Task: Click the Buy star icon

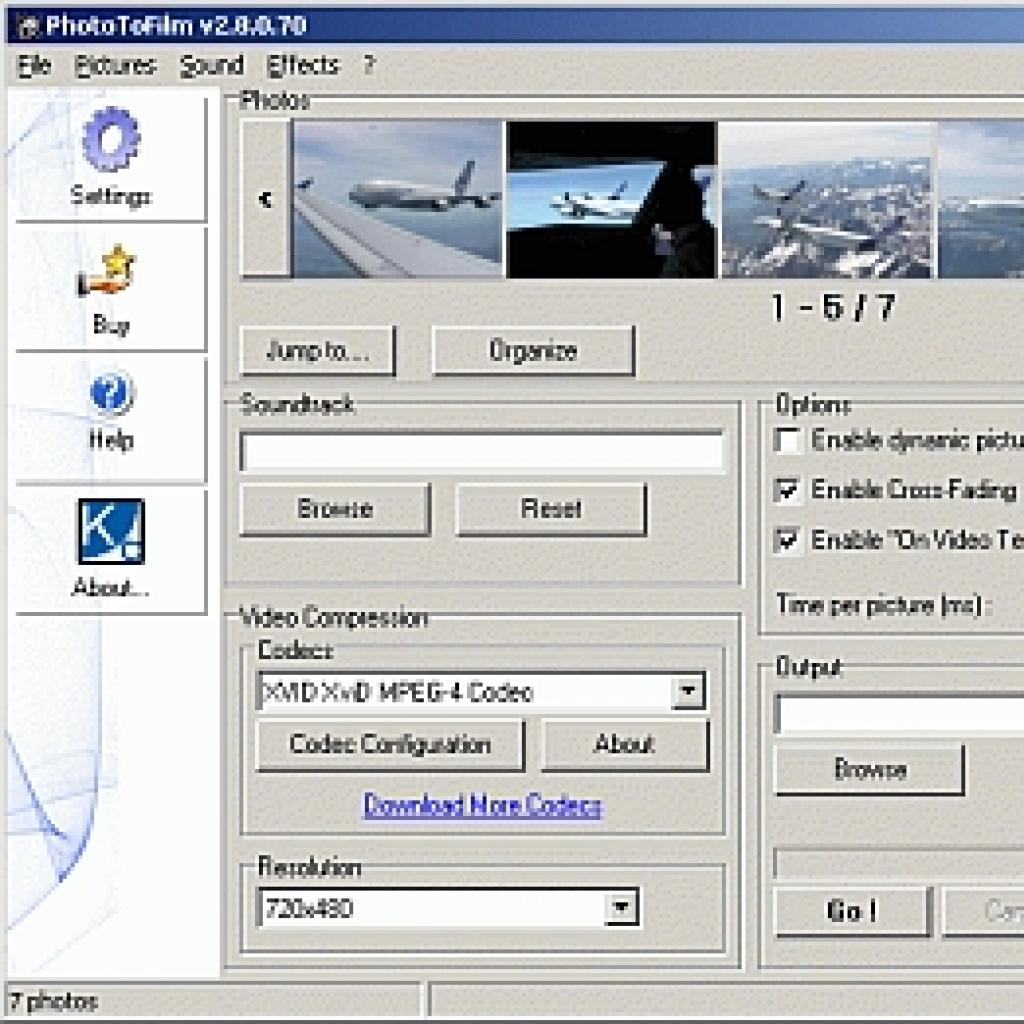Action: [108, 271]
